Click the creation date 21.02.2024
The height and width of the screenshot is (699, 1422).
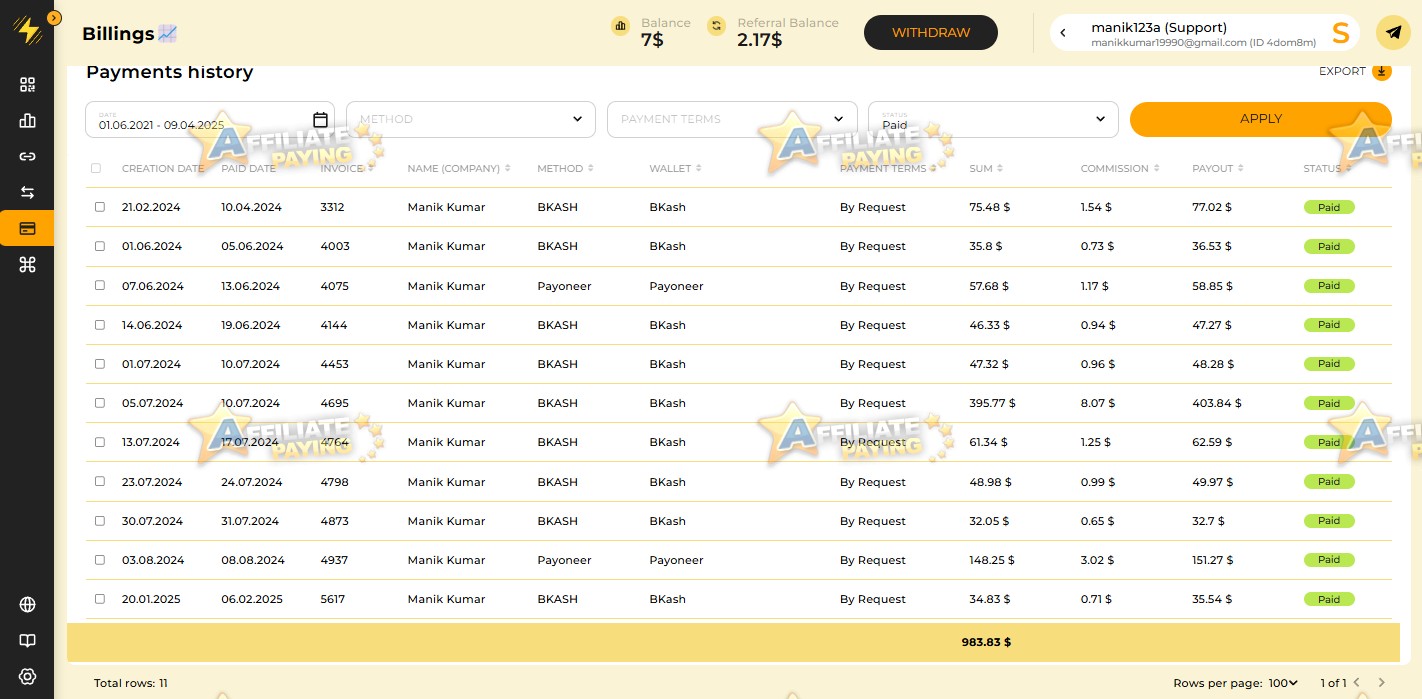[x=152, y=207]
